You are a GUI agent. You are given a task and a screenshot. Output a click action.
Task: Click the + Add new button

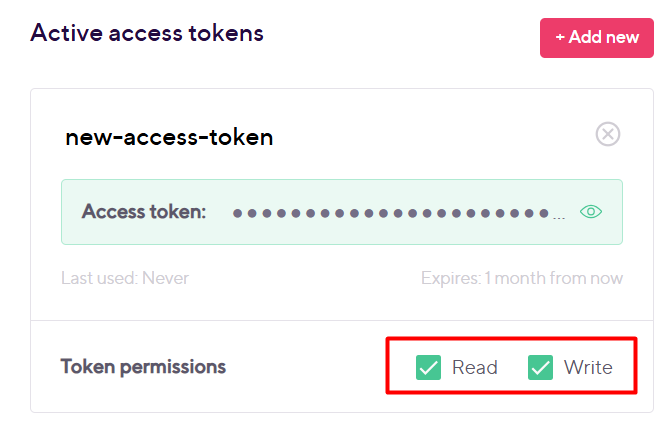[596, 37]
